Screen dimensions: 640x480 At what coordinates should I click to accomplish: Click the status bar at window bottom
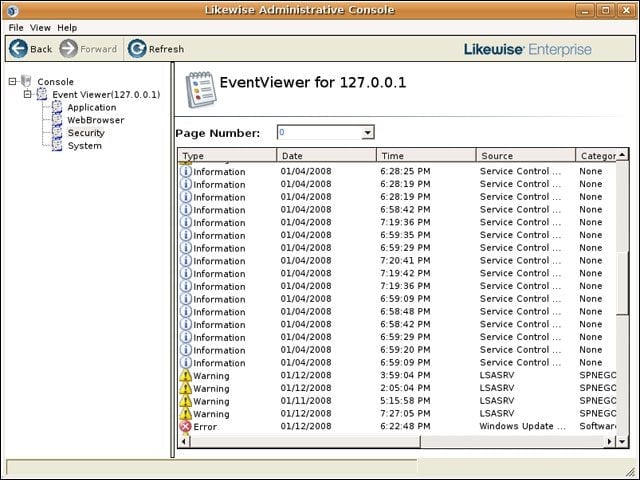pyautogui.click(x=212, y=467)
